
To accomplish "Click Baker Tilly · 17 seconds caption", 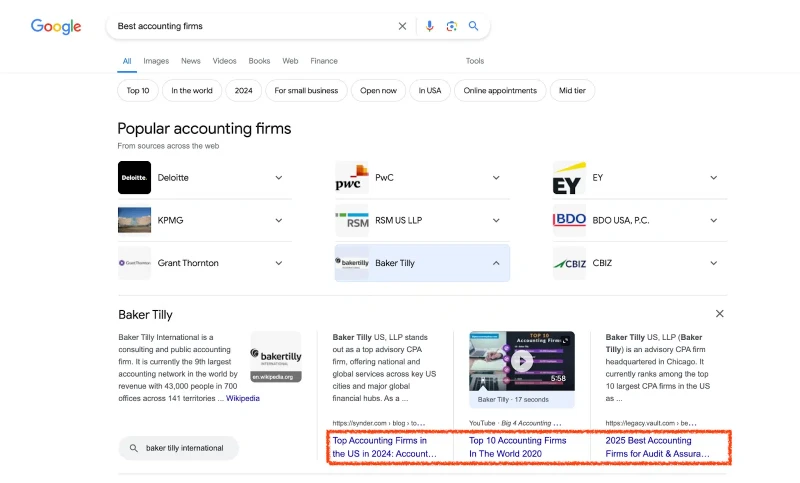I will (x=513, y=399).
